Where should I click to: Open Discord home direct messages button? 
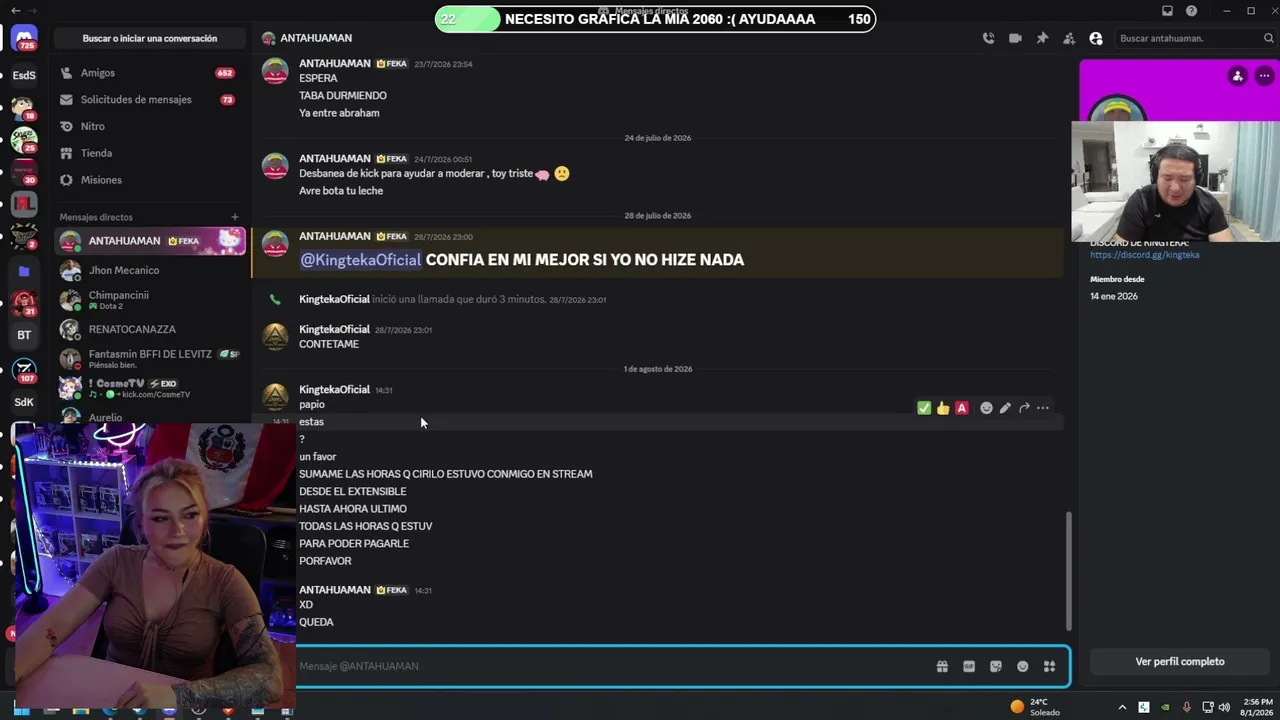[24, 39]
